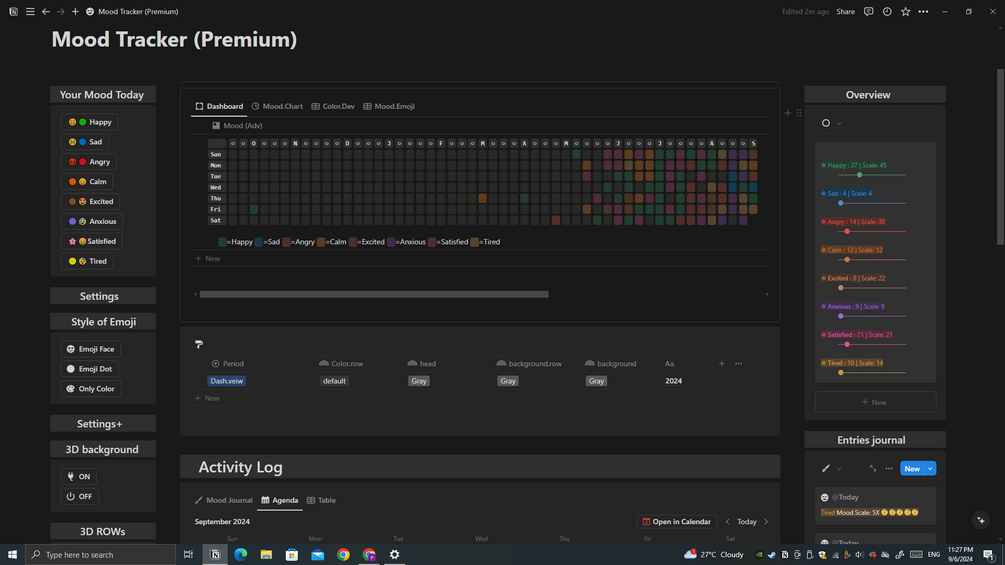This screenshot has height=565, width=1005.
Task: Open File Explorer from the taskbar
Action: click(266, 554)
